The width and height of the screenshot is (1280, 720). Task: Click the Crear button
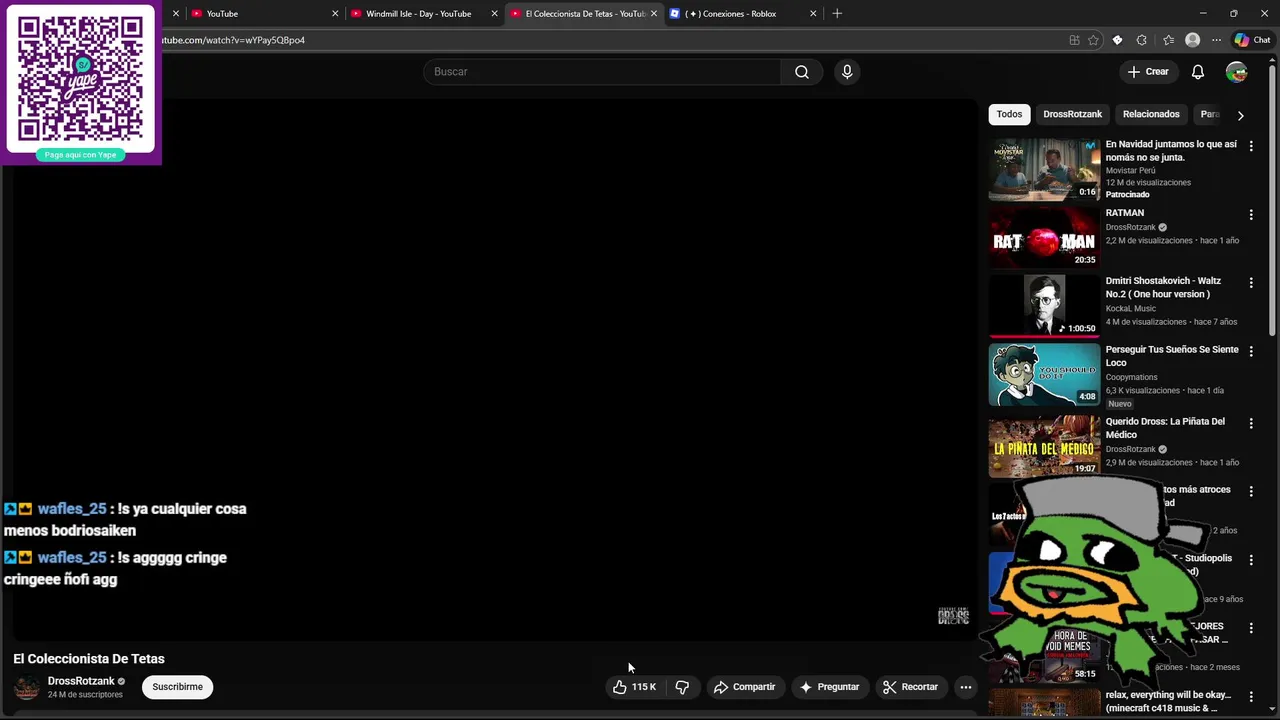(1148, 72)
